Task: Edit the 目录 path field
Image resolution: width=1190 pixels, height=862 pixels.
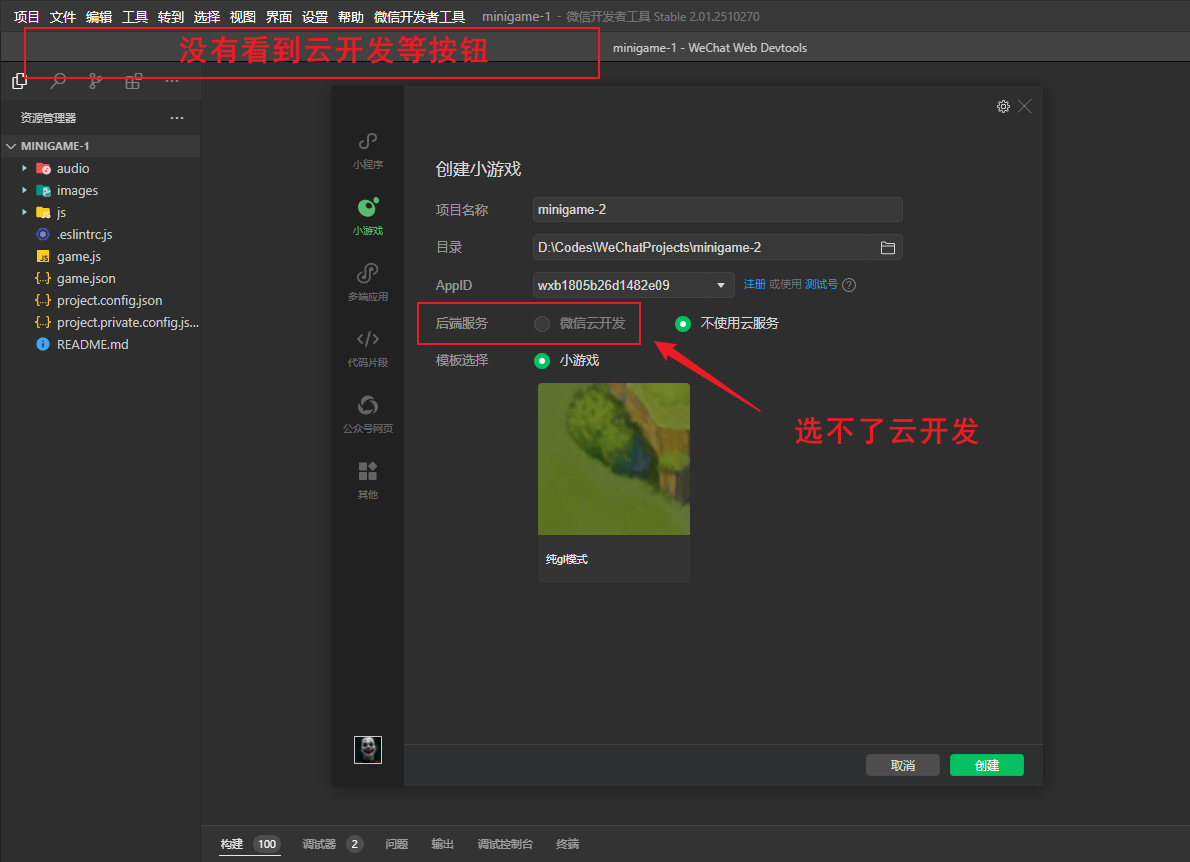Action: tap(717, 247)
